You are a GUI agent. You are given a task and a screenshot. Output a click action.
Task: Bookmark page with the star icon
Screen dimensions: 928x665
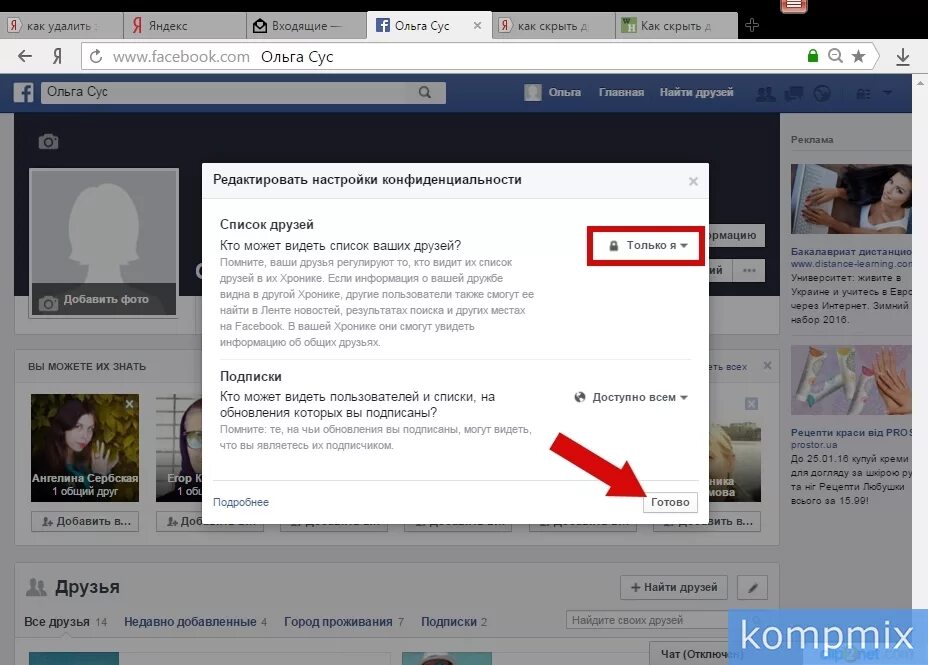coord(858,56)
